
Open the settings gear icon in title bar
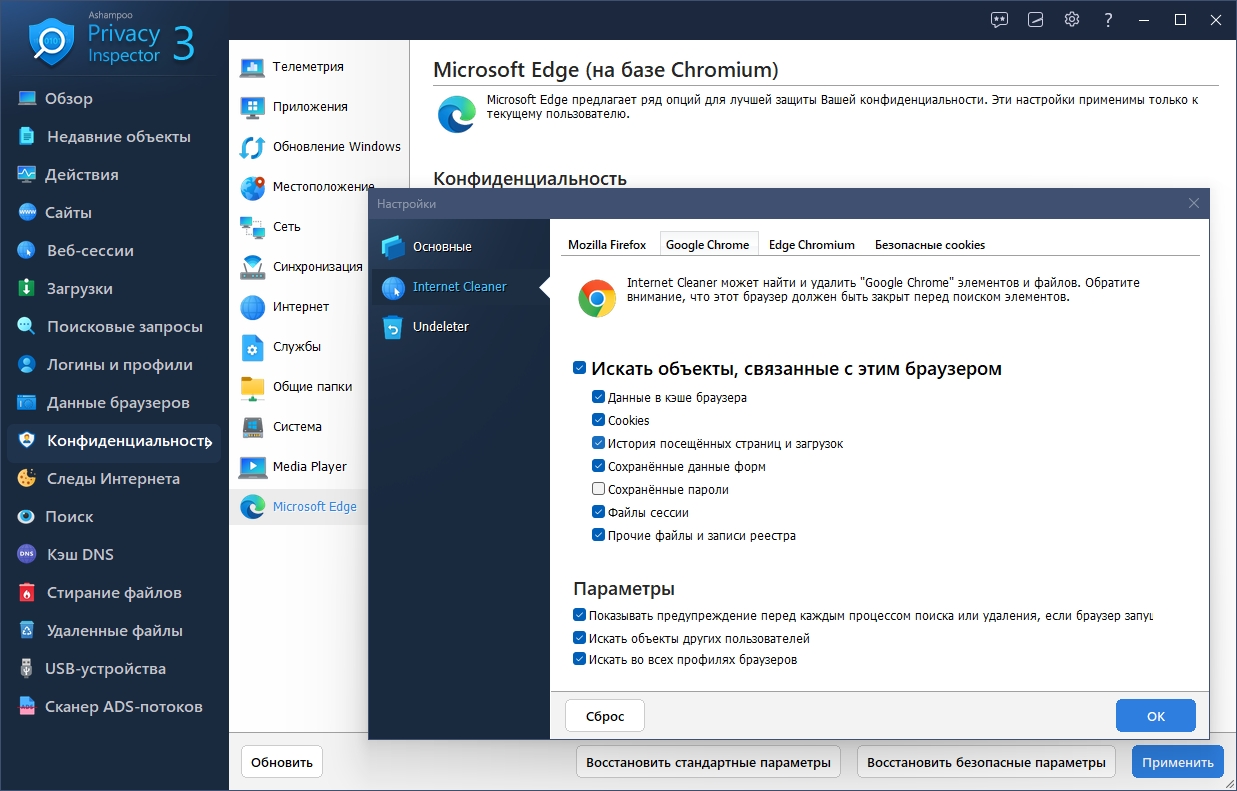tap(1072, 19)
